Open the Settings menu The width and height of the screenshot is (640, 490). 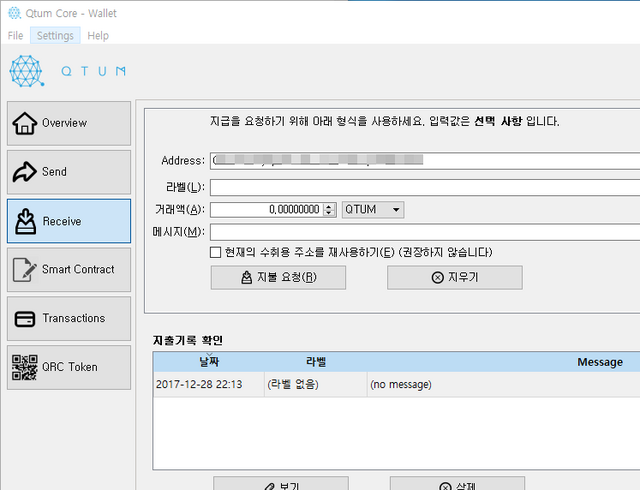[x=55, y=36]
